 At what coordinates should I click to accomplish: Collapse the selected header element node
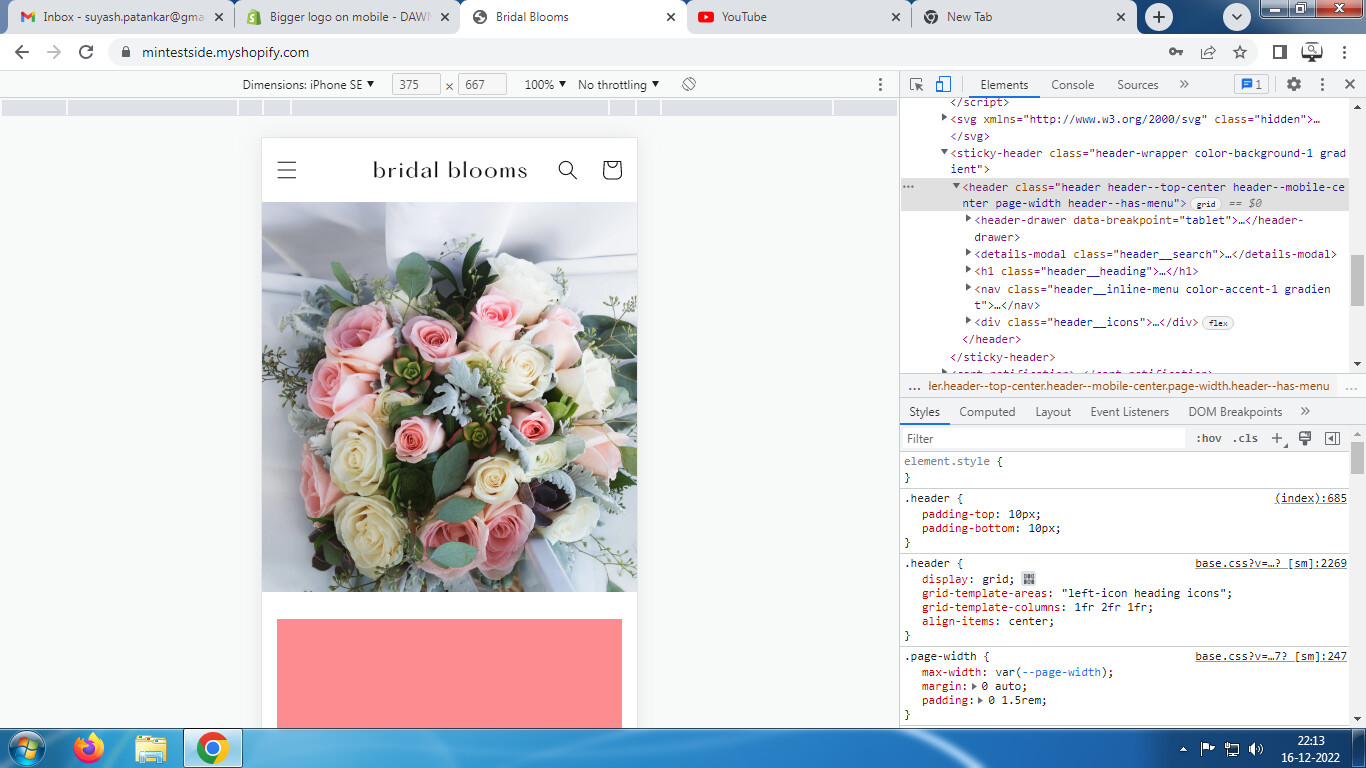click(956, 186)
